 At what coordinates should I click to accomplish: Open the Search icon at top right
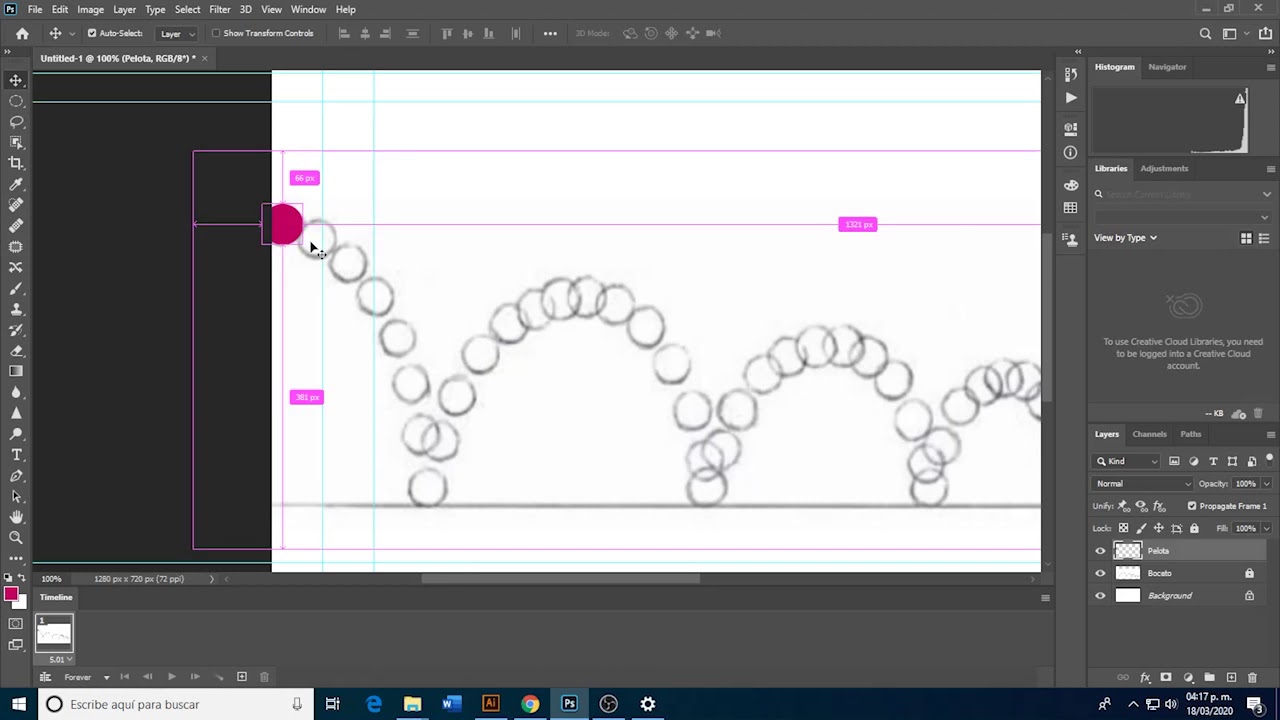click(x=1205, y=33)
